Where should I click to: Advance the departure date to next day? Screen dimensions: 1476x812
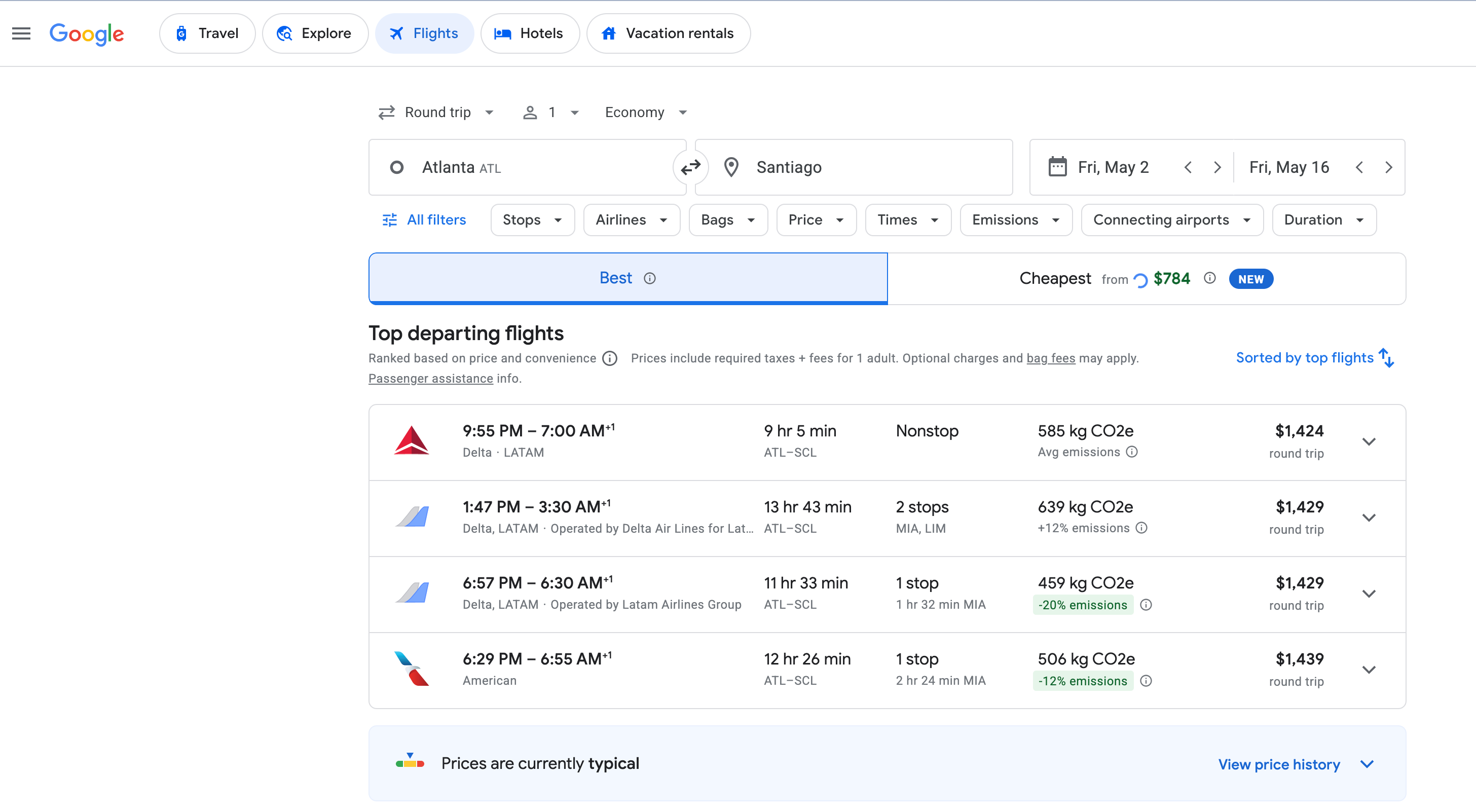[x=1217, y=167]
